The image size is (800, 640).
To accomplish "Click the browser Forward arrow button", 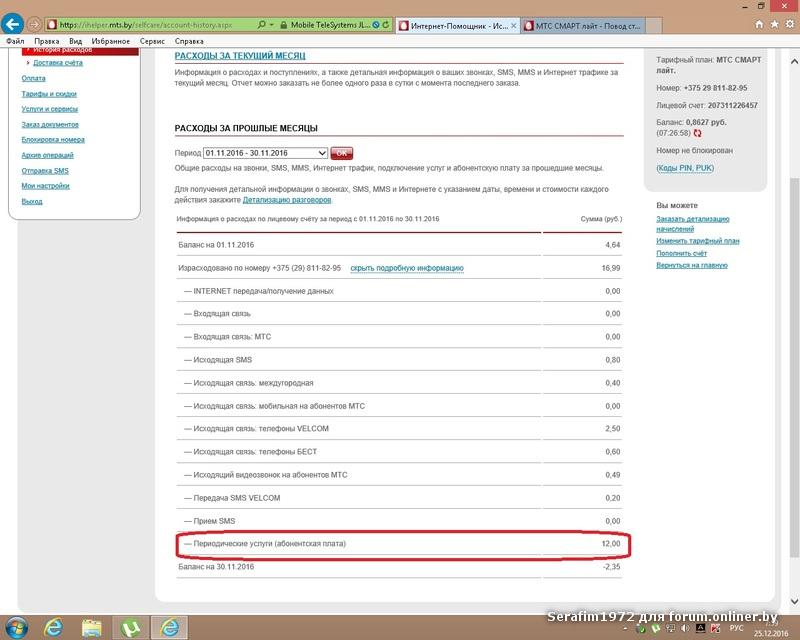I will (x=35, y=23).
